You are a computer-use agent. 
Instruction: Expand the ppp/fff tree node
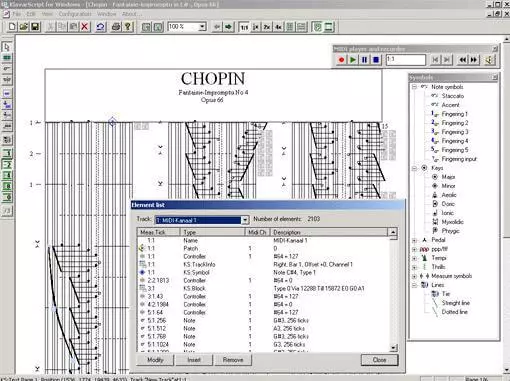414,249
